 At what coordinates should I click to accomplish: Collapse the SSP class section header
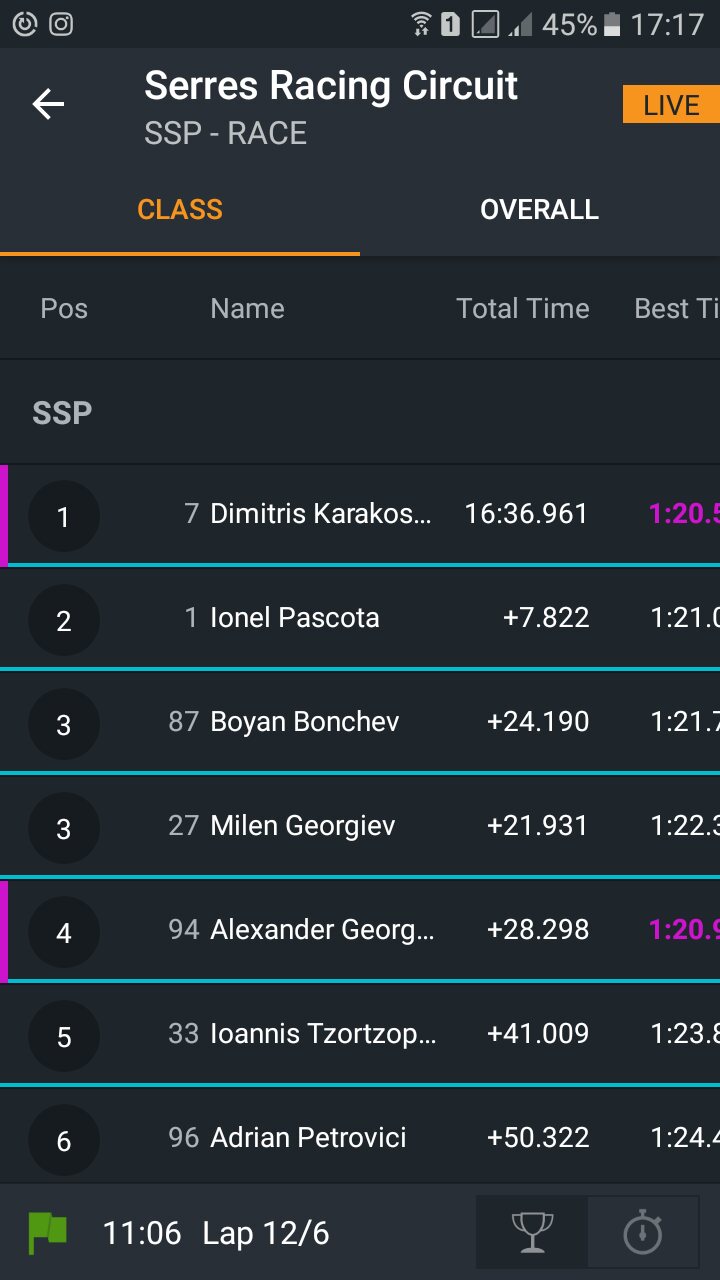coord(62,413)
